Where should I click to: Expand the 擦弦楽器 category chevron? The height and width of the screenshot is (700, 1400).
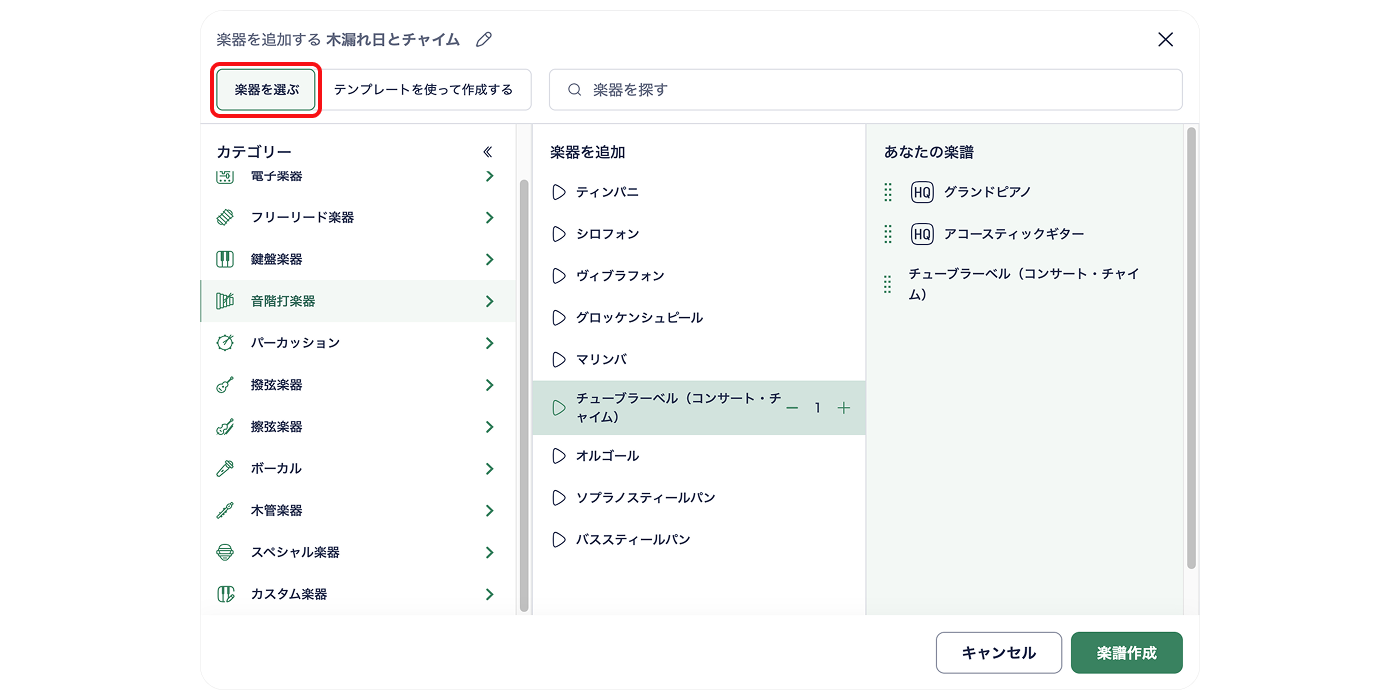pos(489,426)
